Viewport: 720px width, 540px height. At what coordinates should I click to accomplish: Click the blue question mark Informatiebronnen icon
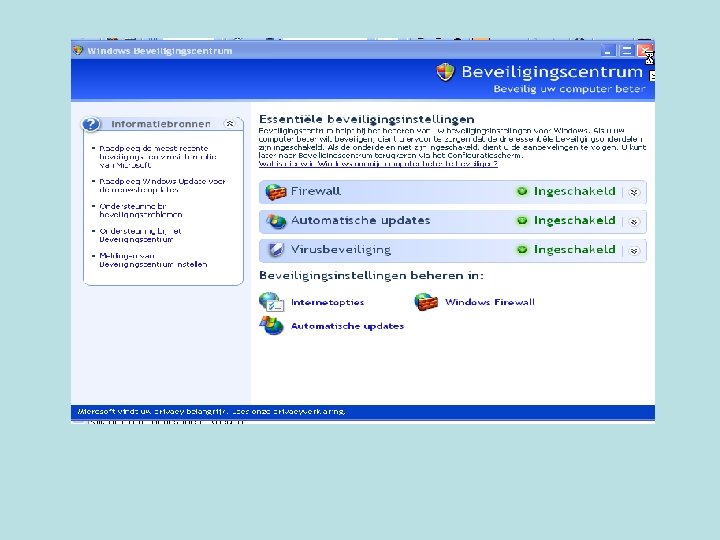[91, 124]
